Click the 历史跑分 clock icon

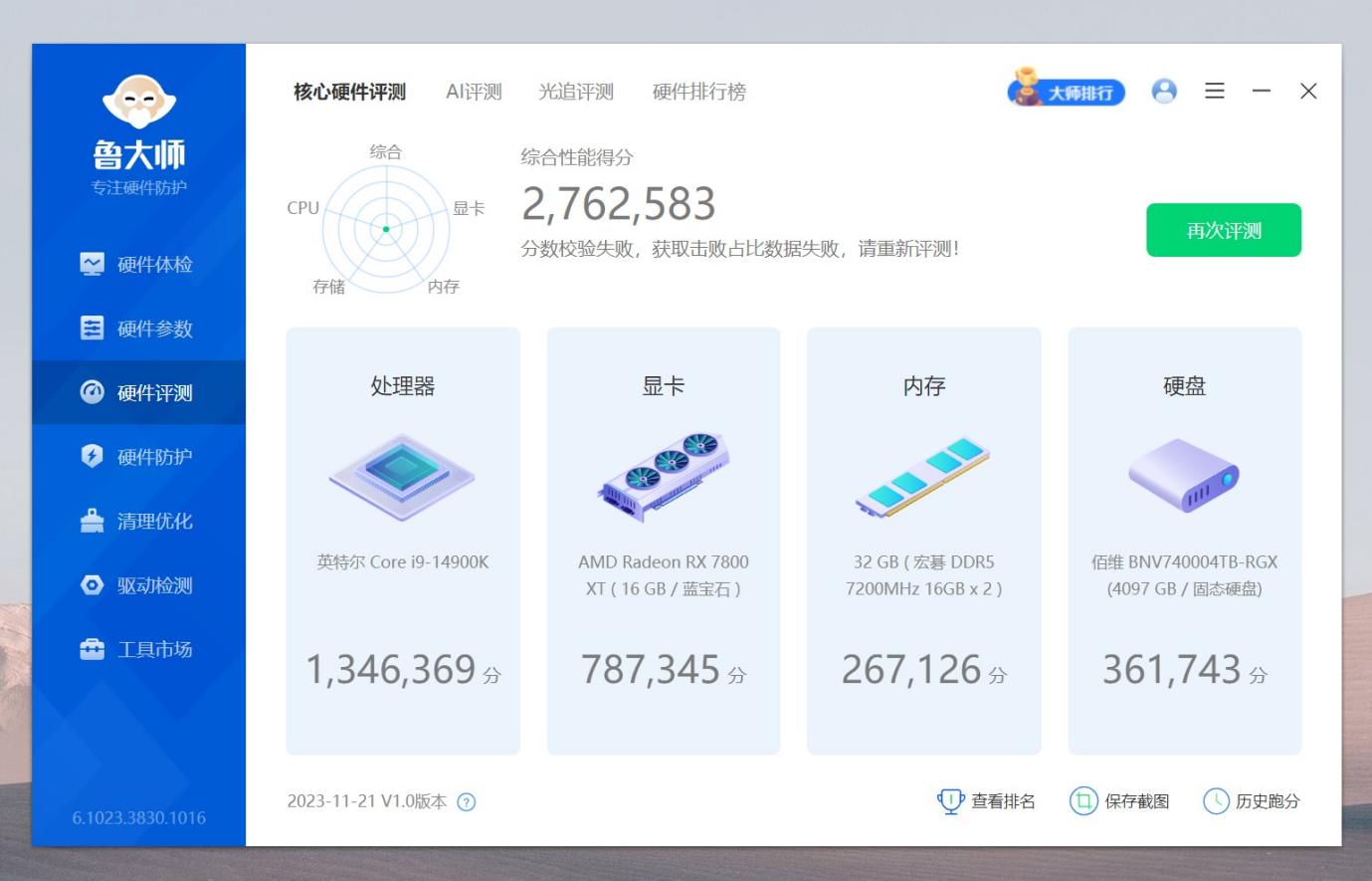click(x=1216, y=801)
